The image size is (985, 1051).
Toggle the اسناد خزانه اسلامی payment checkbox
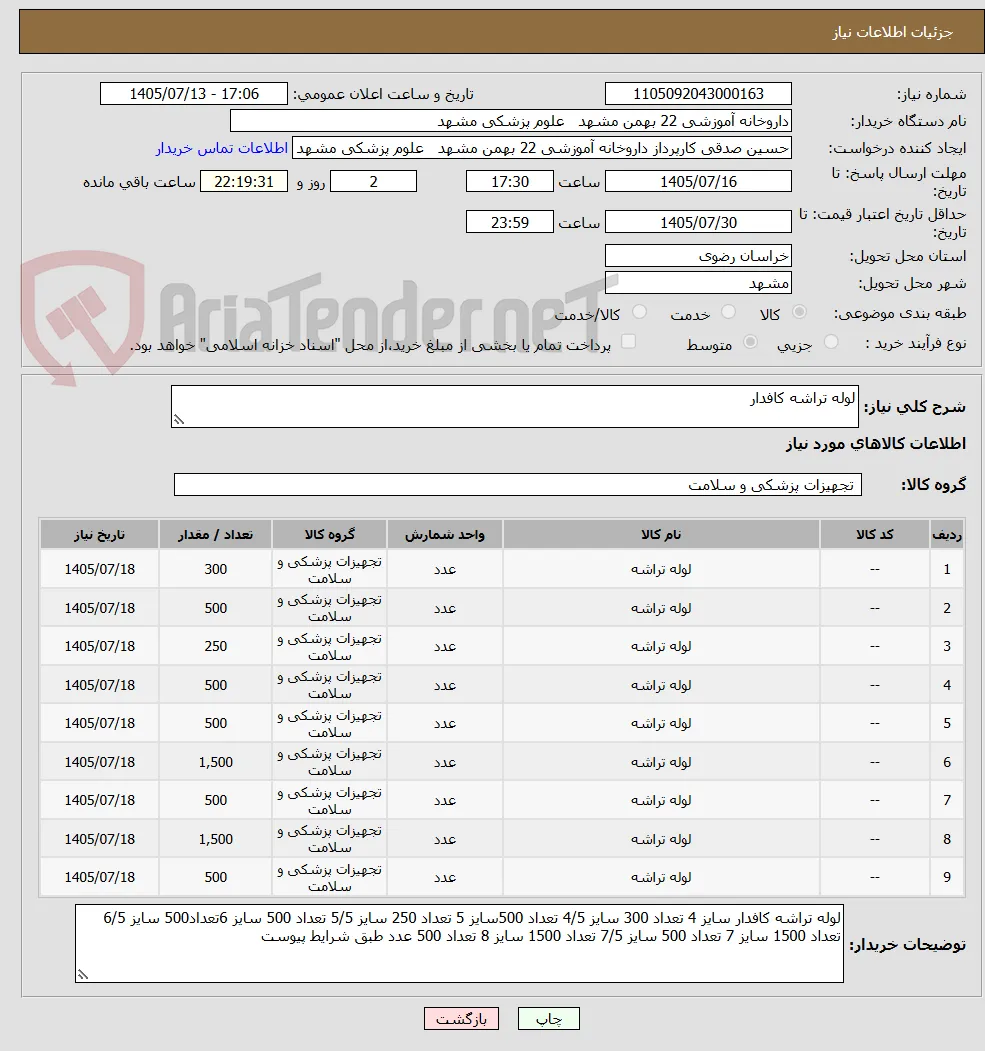(628, 342)
